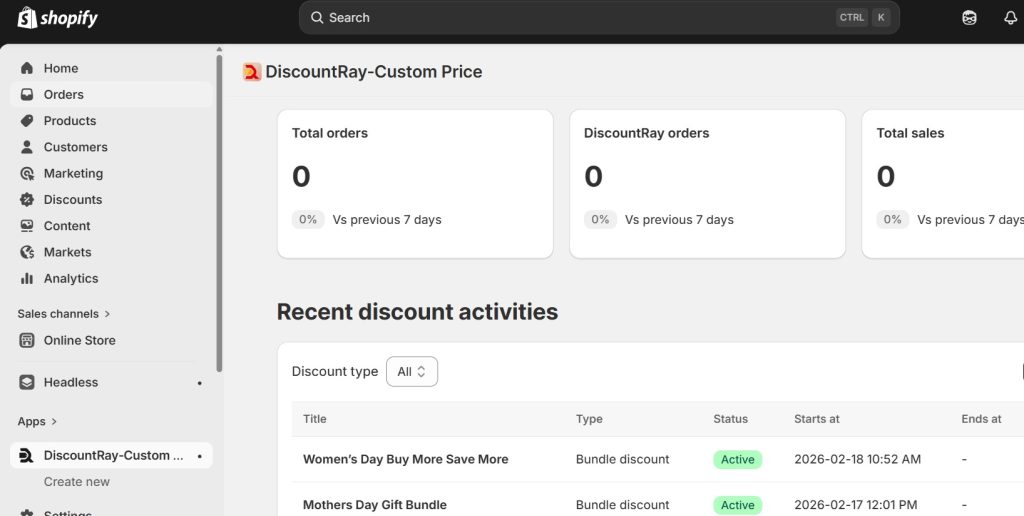Click the DiscountRay app icon in sidebar

click(x=27, y=455)
